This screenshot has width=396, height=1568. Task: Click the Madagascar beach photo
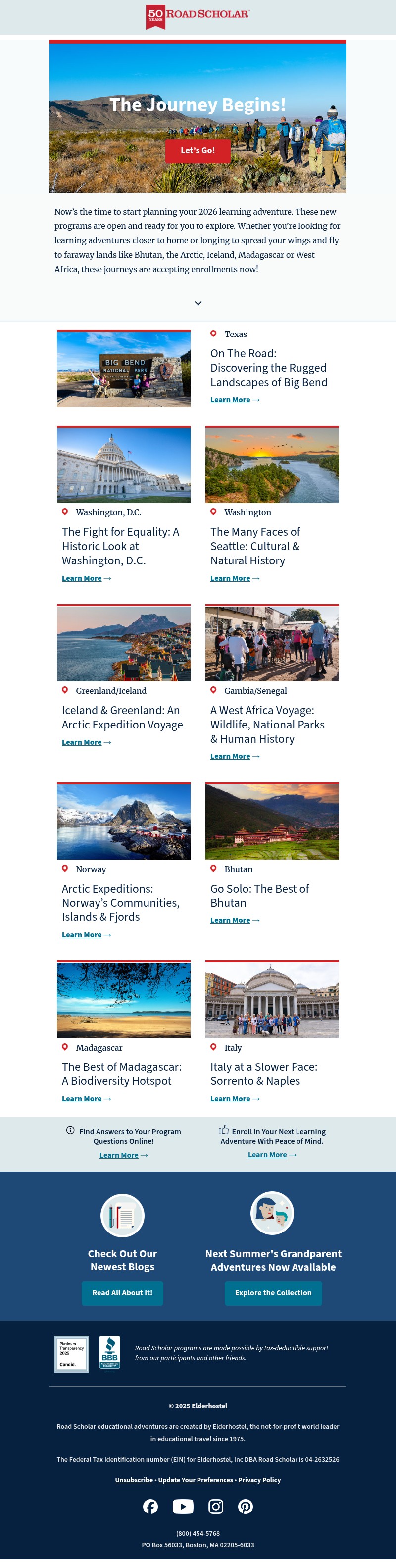[123, 999]
